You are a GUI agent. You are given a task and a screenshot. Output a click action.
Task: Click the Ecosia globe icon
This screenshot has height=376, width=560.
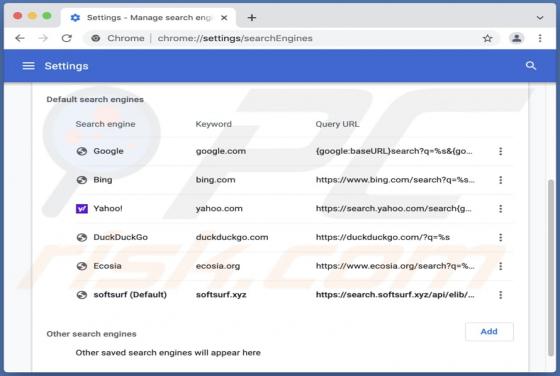click(82, 266)
